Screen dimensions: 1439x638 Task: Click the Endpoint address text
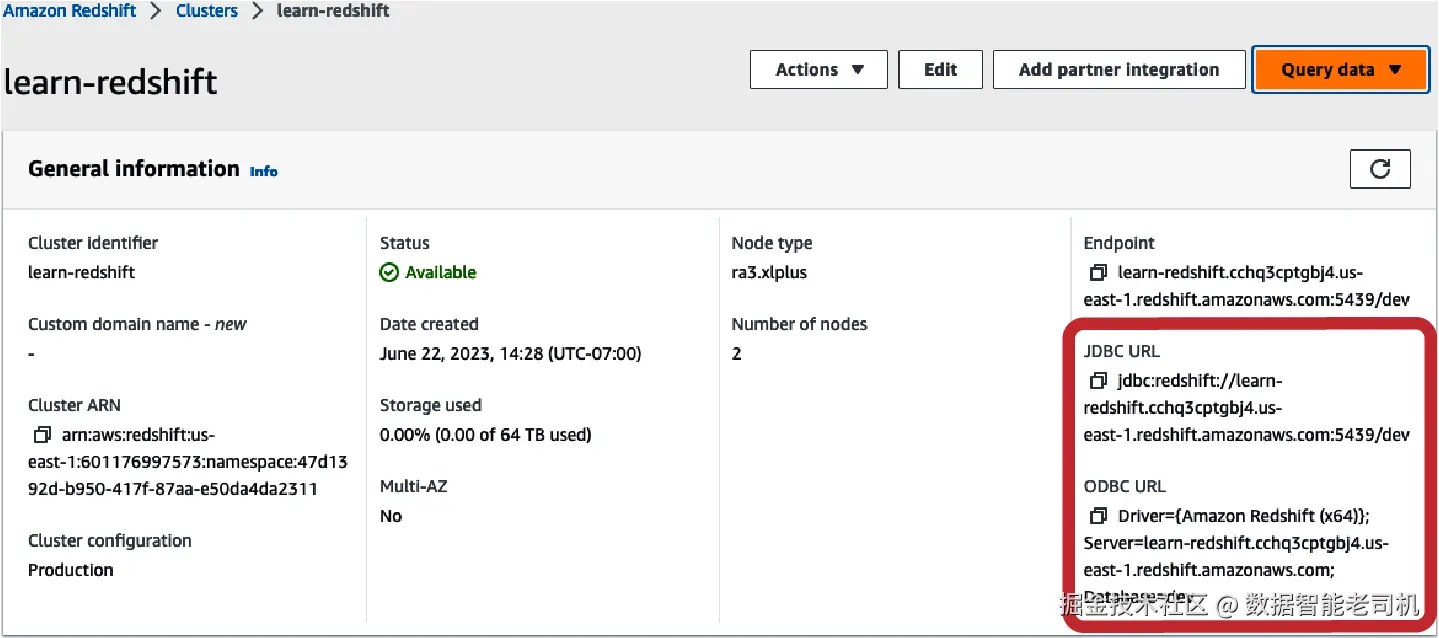tap(1246, 286)
